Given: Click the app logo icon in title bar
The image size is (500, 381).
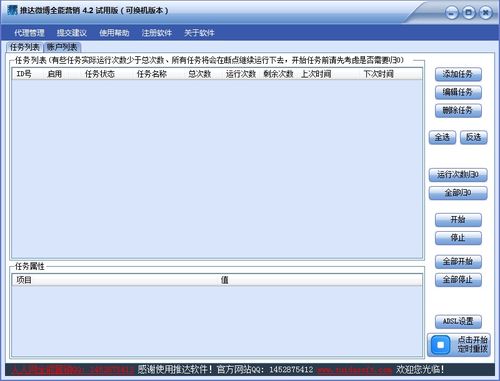Looking at the screenshot, I should coord(12,10).
